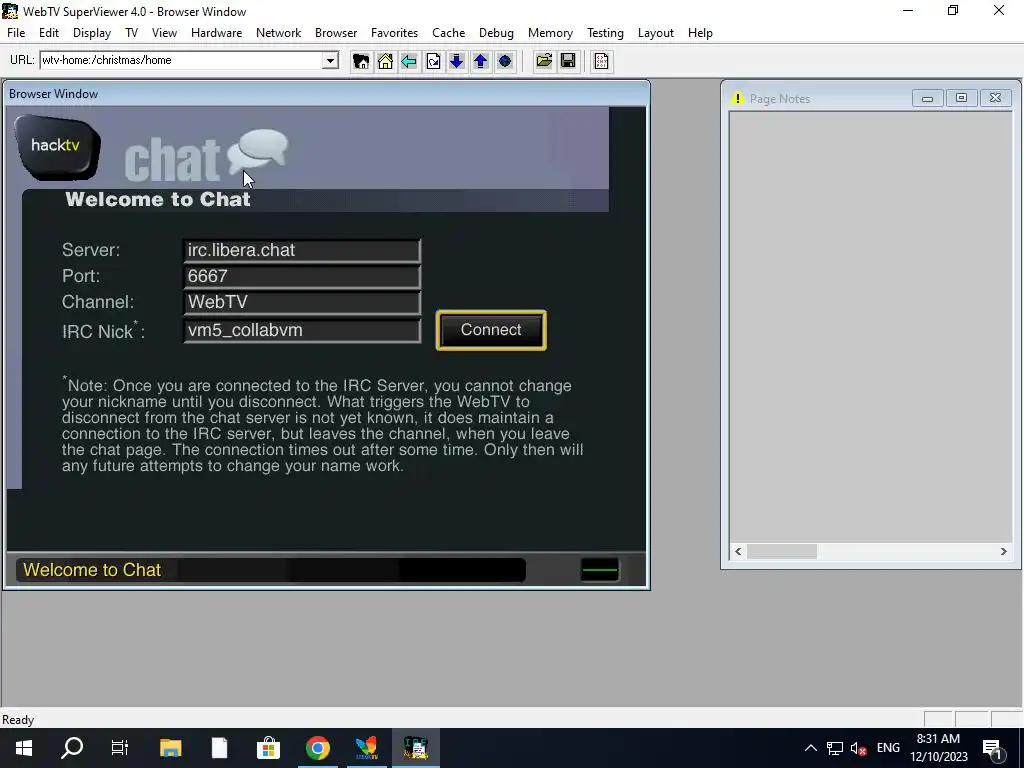1024x768 pixels.
Task: Minimize the Page Notes window
Action: pyautogui.click(x=927, y=98)
